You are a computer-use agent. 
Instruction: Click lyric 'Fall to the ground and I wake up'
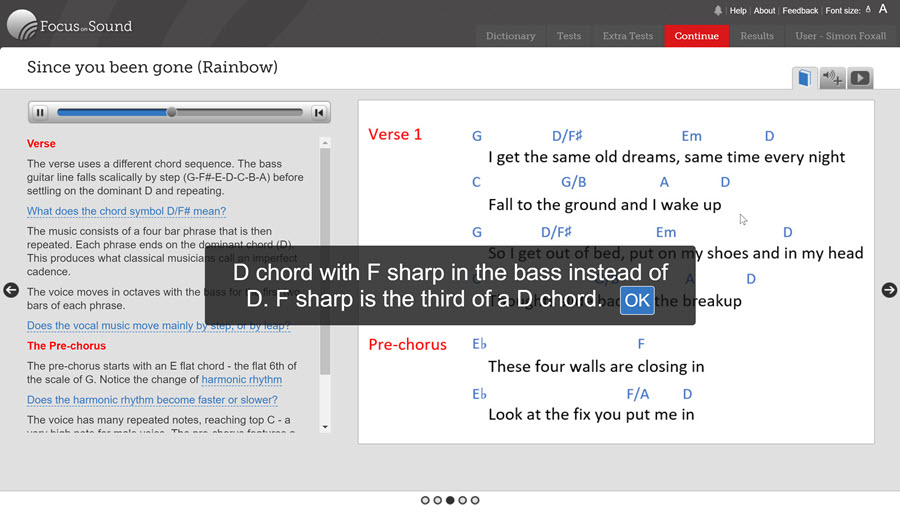(605, 205)
